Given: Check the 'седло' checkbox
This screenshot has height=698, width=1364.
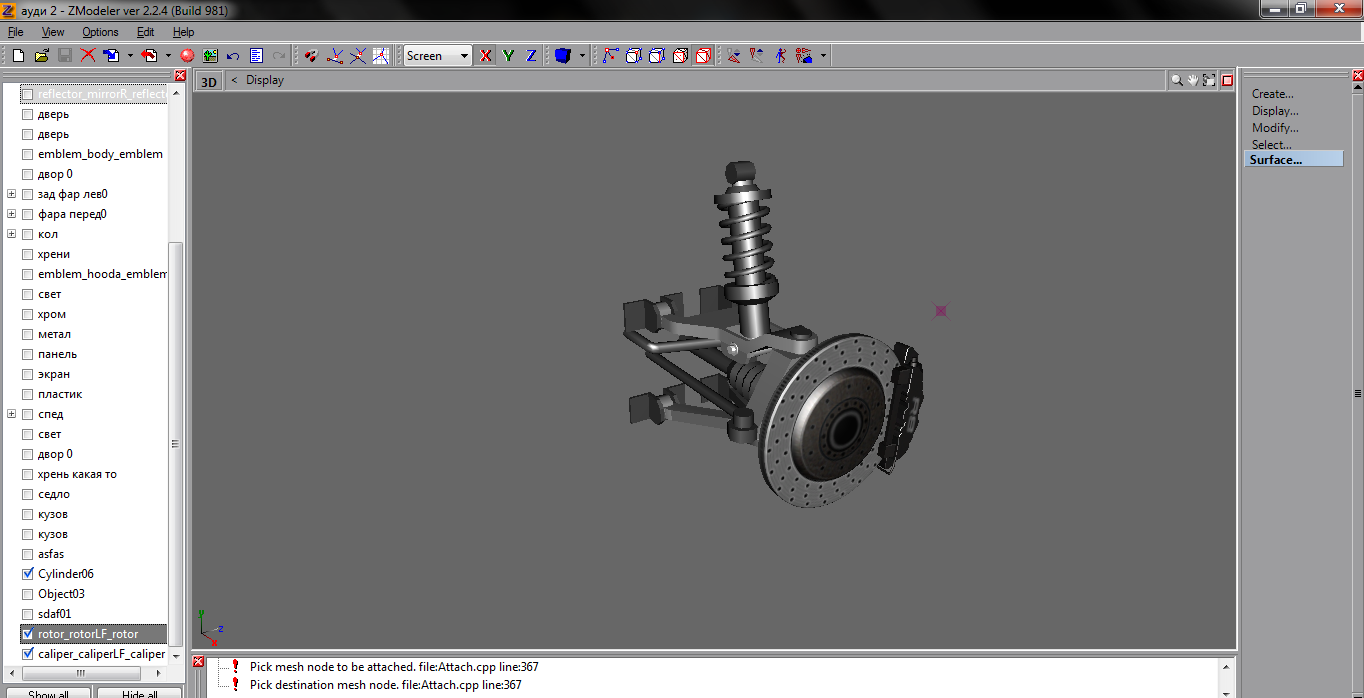Looking at the screenshot, I should tap(28, 494).
